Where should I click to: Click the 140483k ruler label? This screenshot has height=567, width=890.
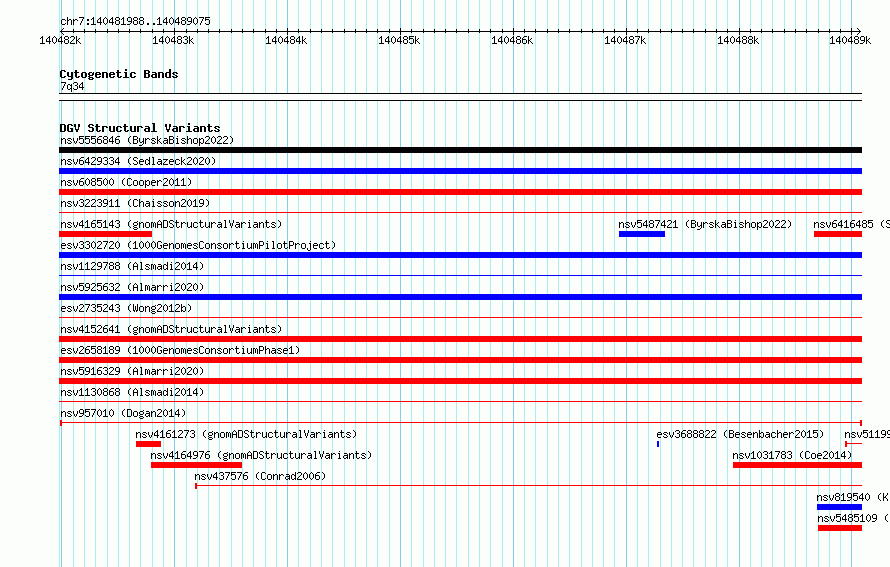tap(173, 40)
